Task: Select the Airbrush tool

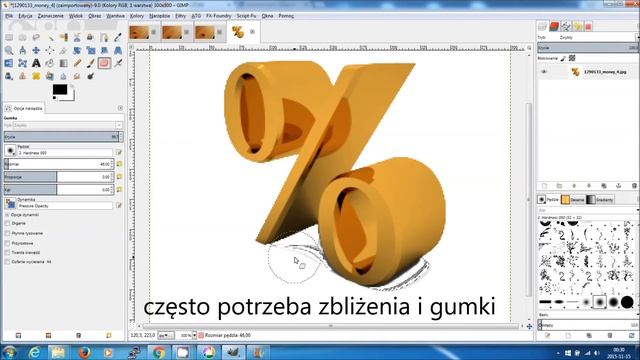Action: point(118,63)
